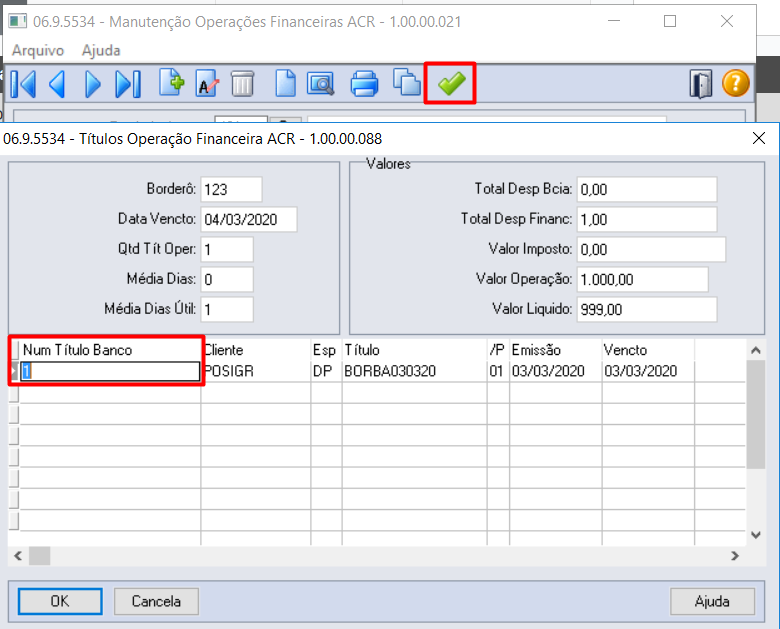
Task: Open the Ajuda menu
Action: (x=101, y=50)
